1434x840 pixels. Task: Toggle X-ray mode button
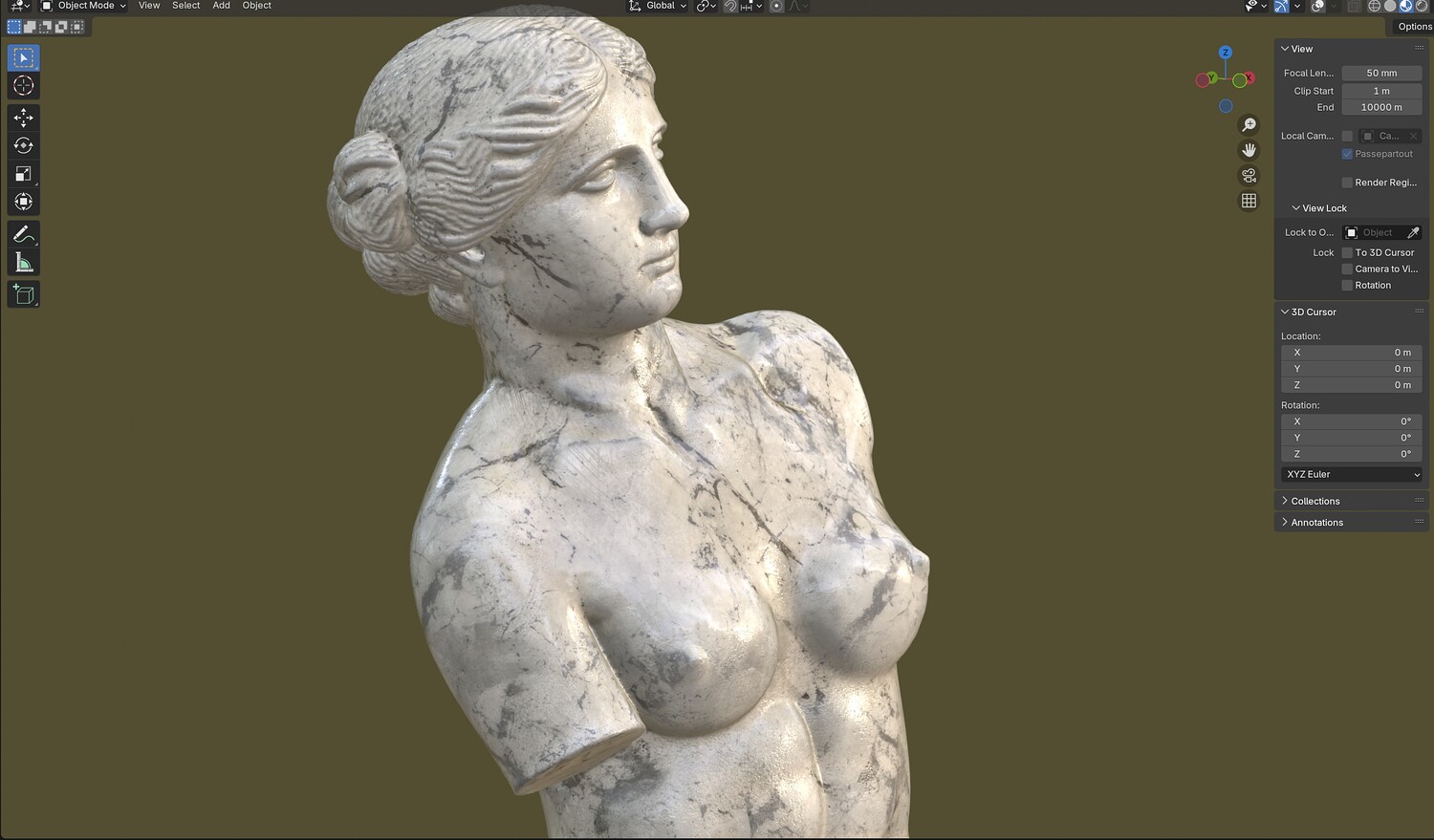pyautogui.click(x=1354, y=6)
